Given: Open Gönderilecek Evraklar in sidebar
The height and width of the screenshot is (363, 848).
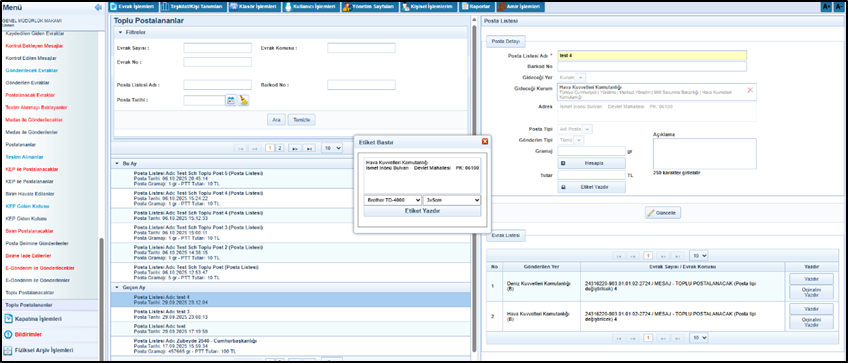Looking at the screenshot, I should (x=32, y=70).
